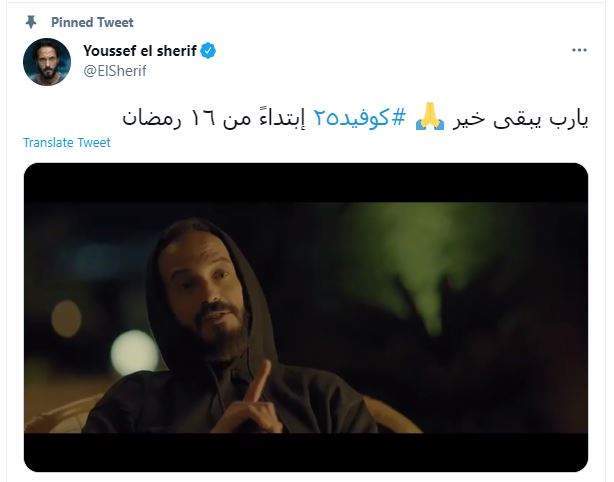614x482 pixels.
Task: Click the white bokeh light in video
Action: coord(134,352)
